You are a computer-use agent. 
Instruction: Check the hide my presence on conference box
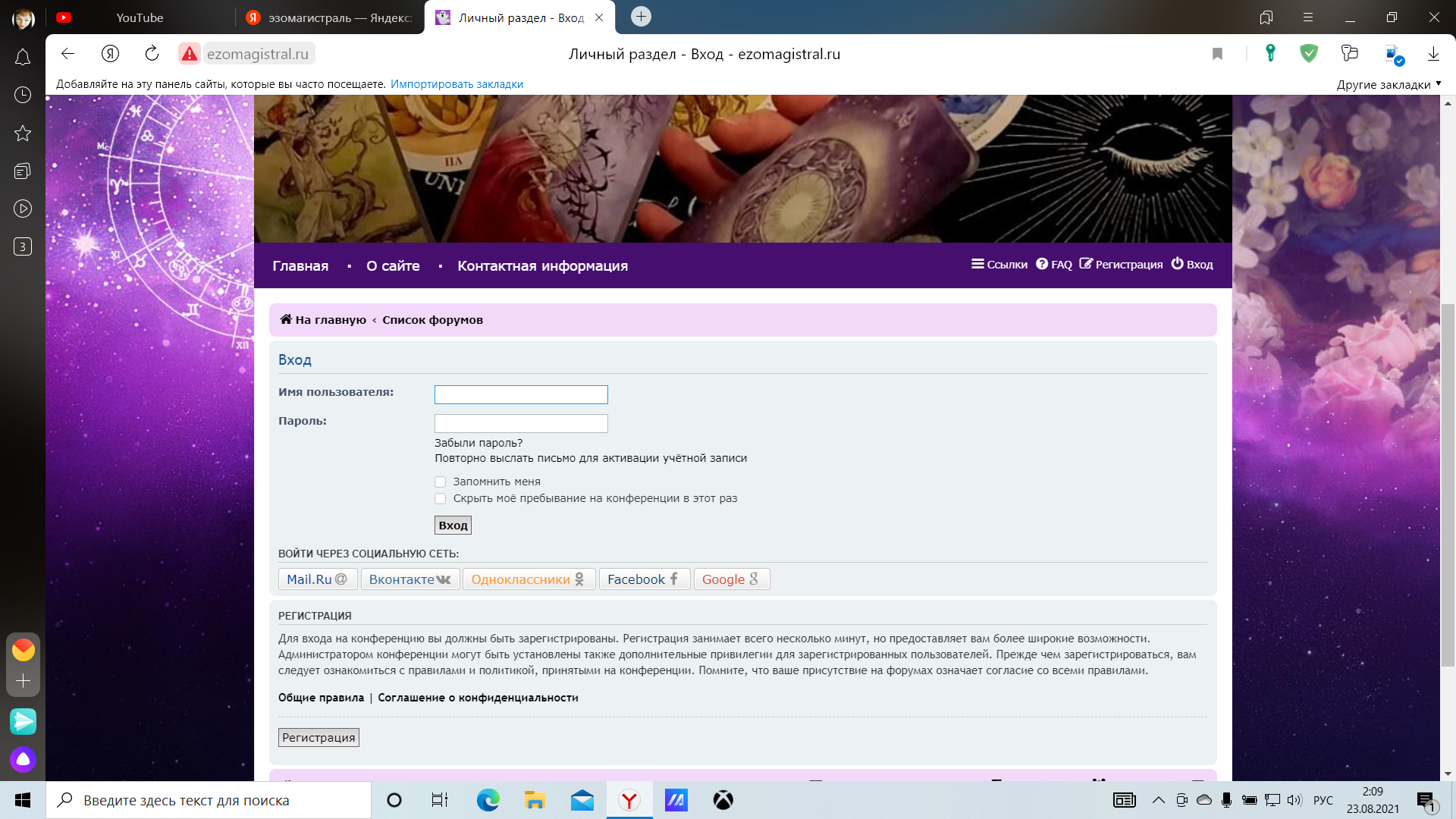[440, 498]
